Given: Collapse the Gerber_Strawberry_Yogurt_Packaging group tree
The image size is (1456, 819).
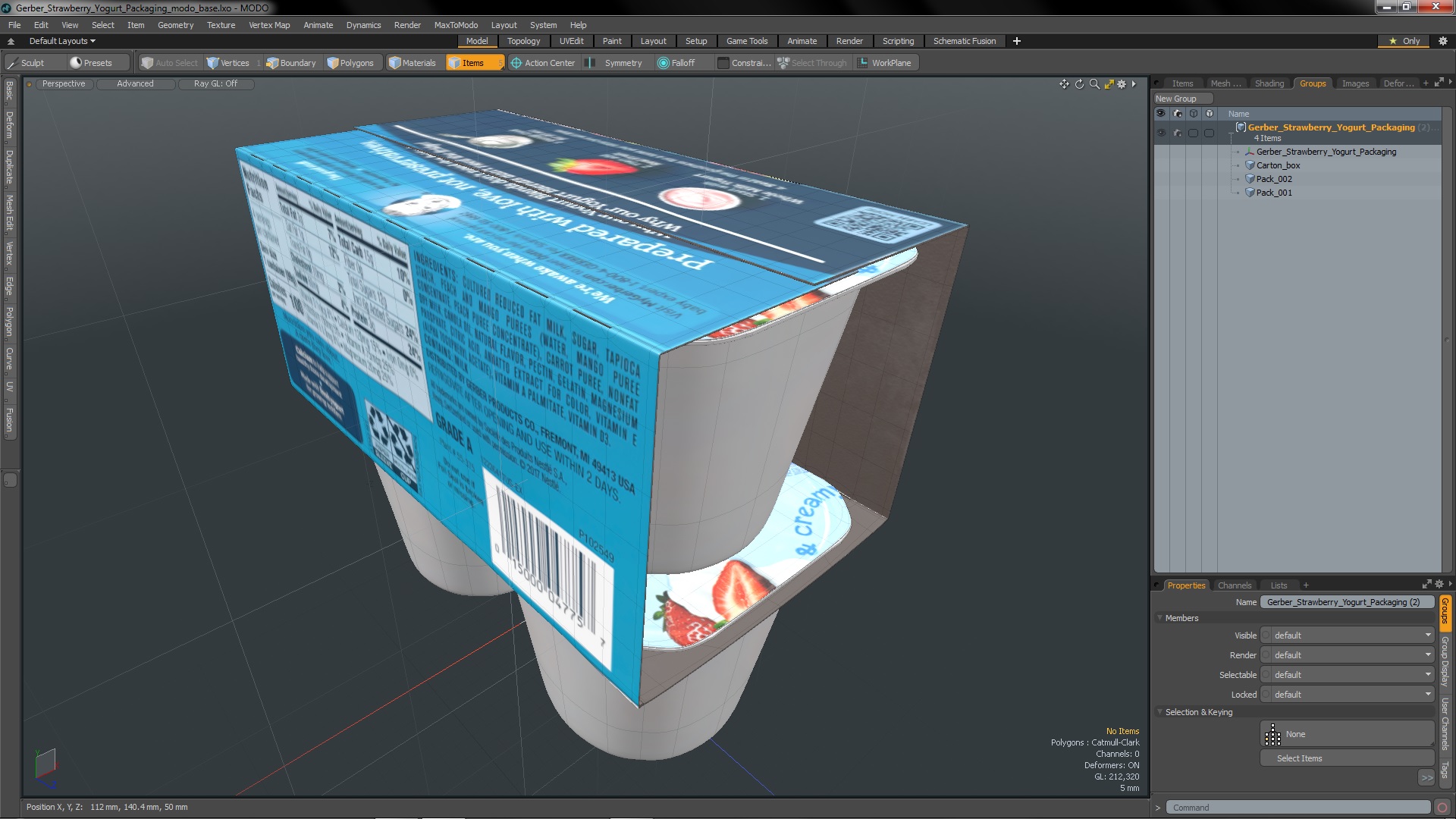Looking at the screenshot, I should tap(1231, 133).
